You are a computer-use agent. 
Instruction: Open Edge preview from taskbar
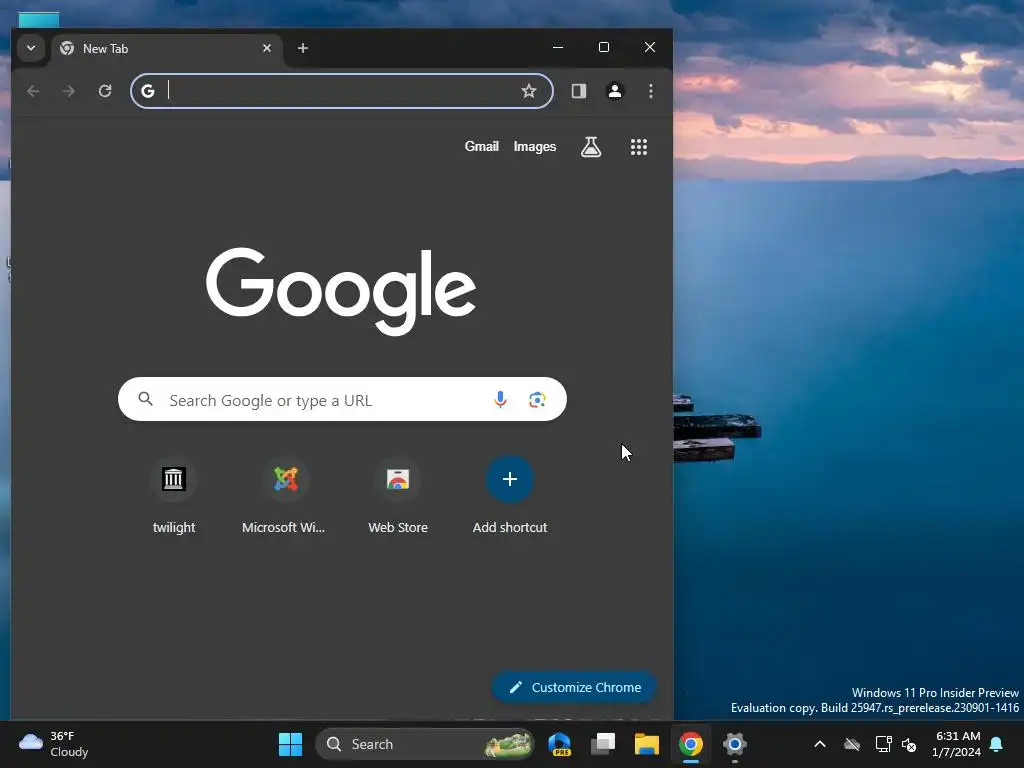click(560, 744)
